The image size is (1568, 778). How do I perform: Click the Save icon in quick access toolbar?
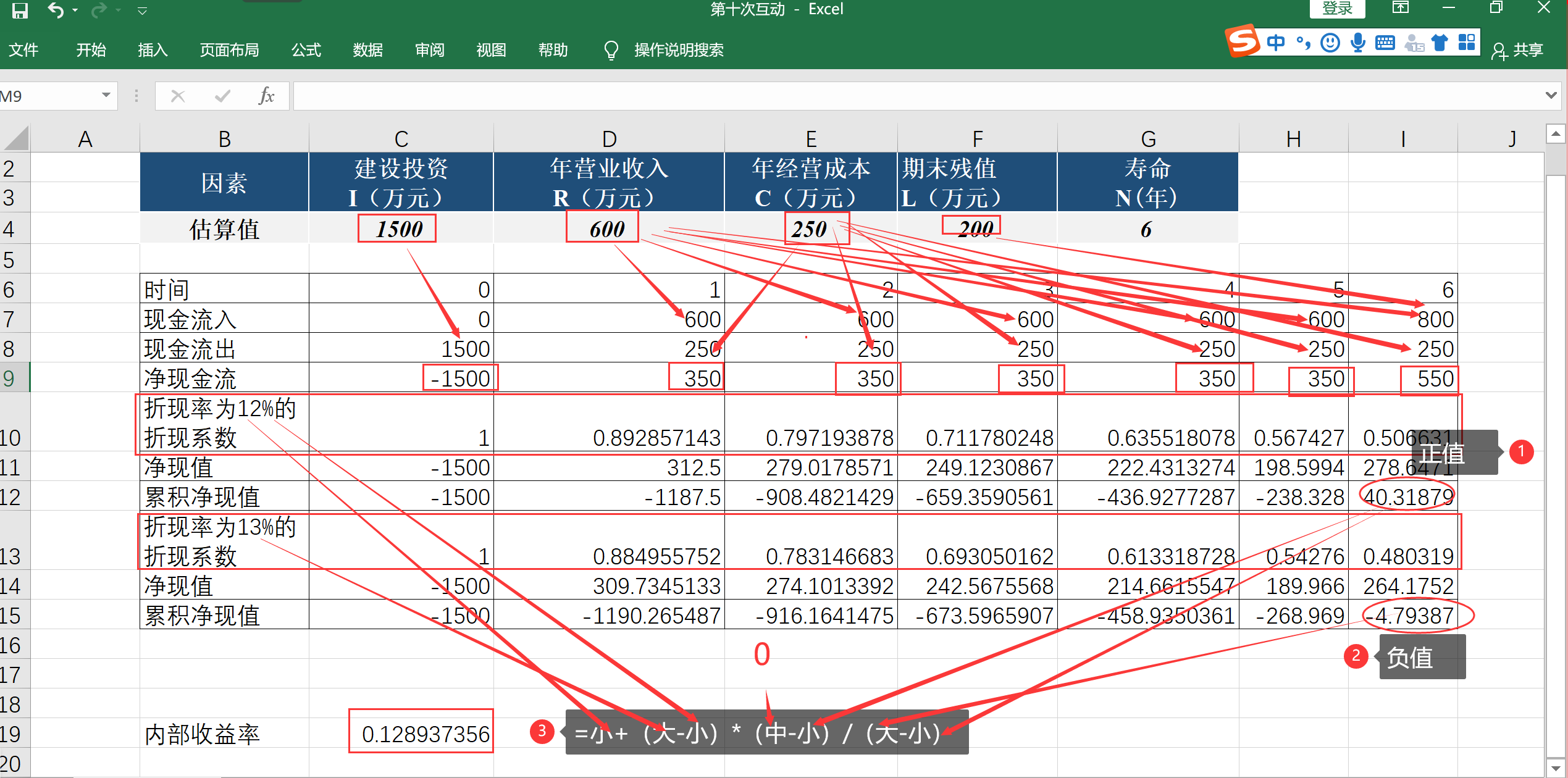[x=20, y=10]
